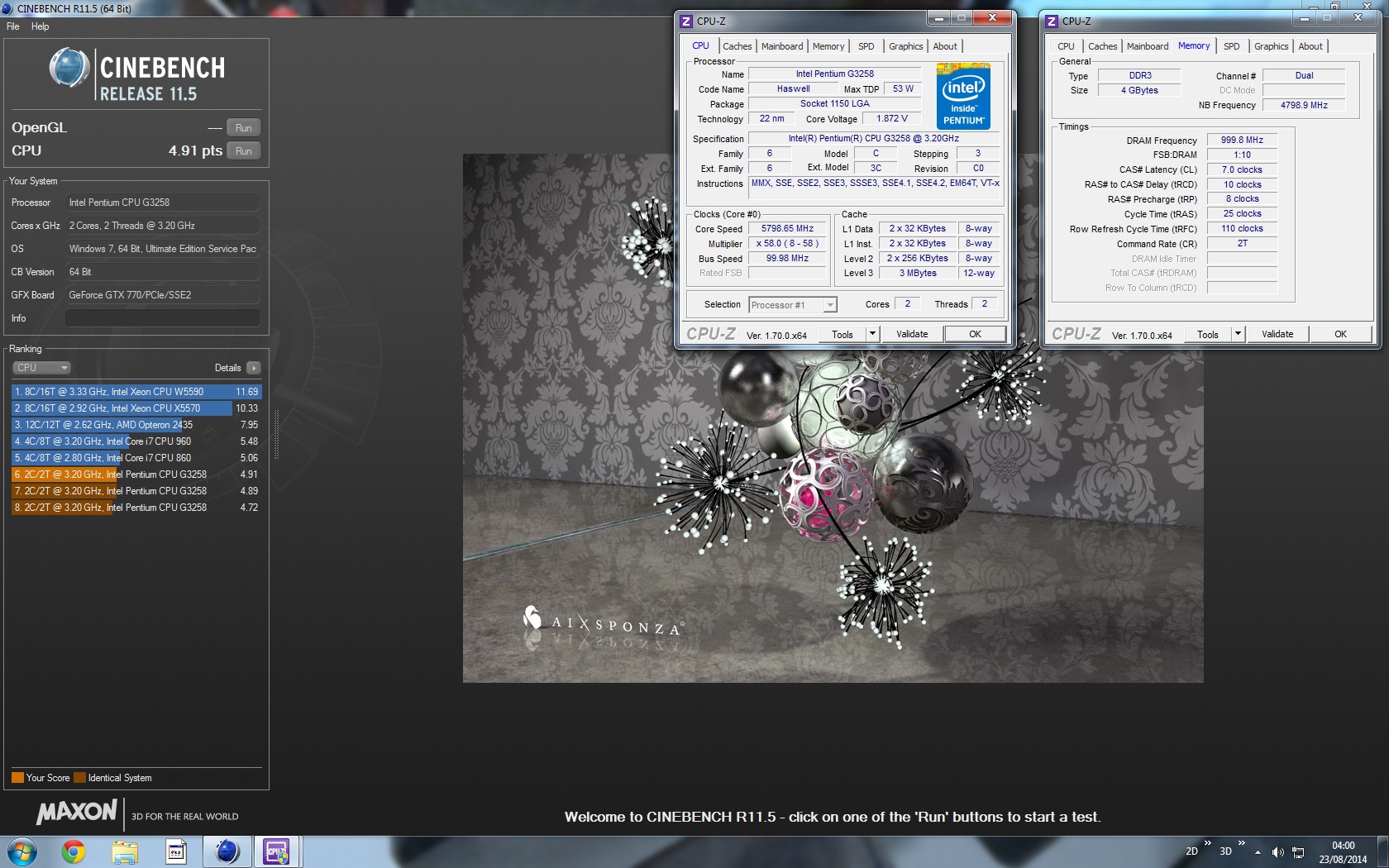Select Core i7 960 ranking row

pos(136,441)
